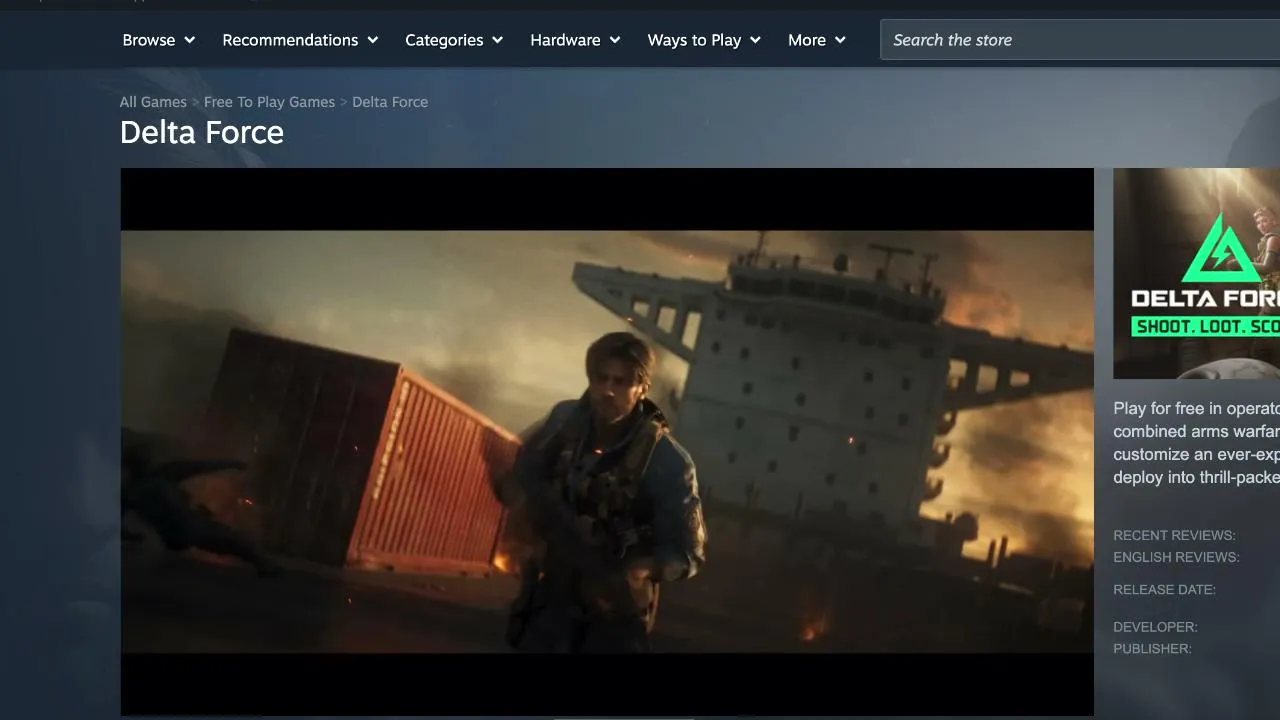Image resolution: width=1280 pixels, height=720 pixels.
Task: Click the Delta Force page heading
Action: click(x=202, y=132)
